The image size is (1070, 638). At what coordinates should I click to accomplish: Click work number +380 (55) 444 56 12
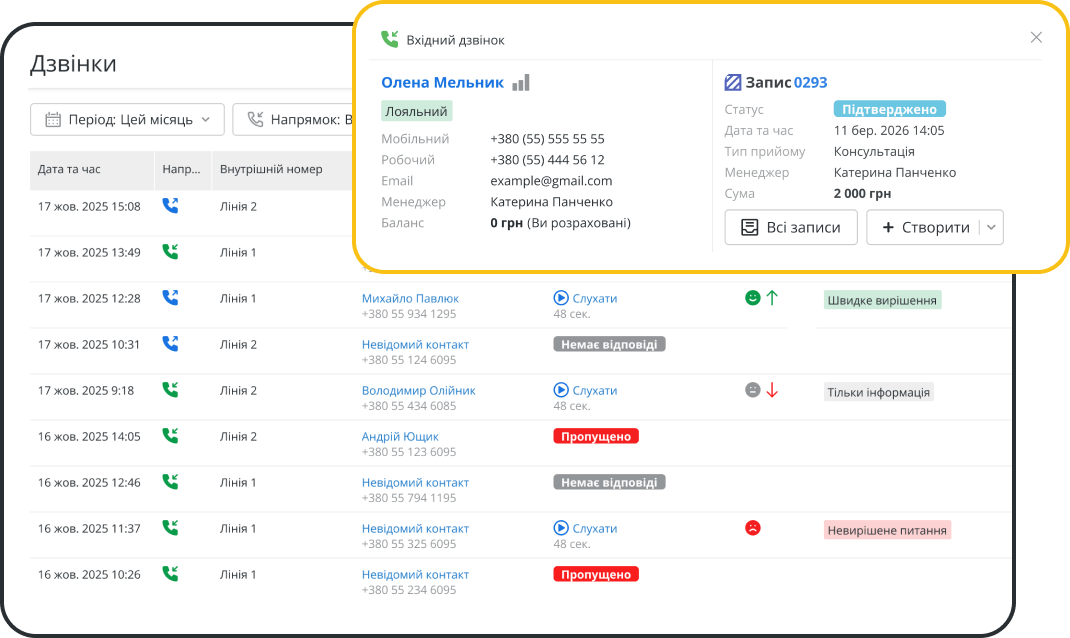click(547, 160)
